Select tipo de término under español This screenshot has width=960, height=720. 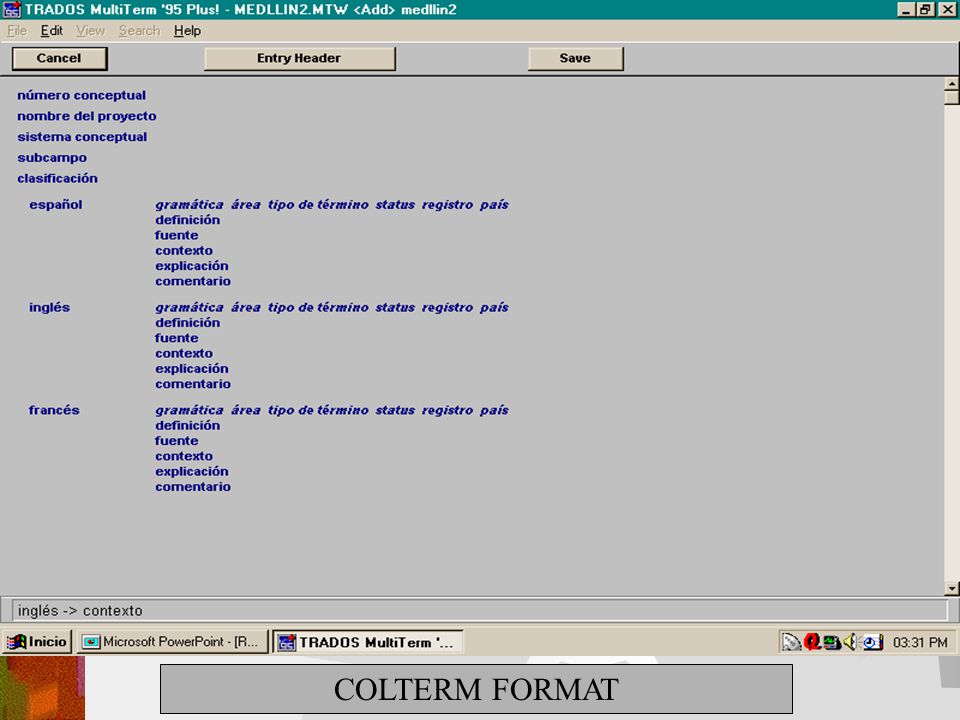[318, 205]
